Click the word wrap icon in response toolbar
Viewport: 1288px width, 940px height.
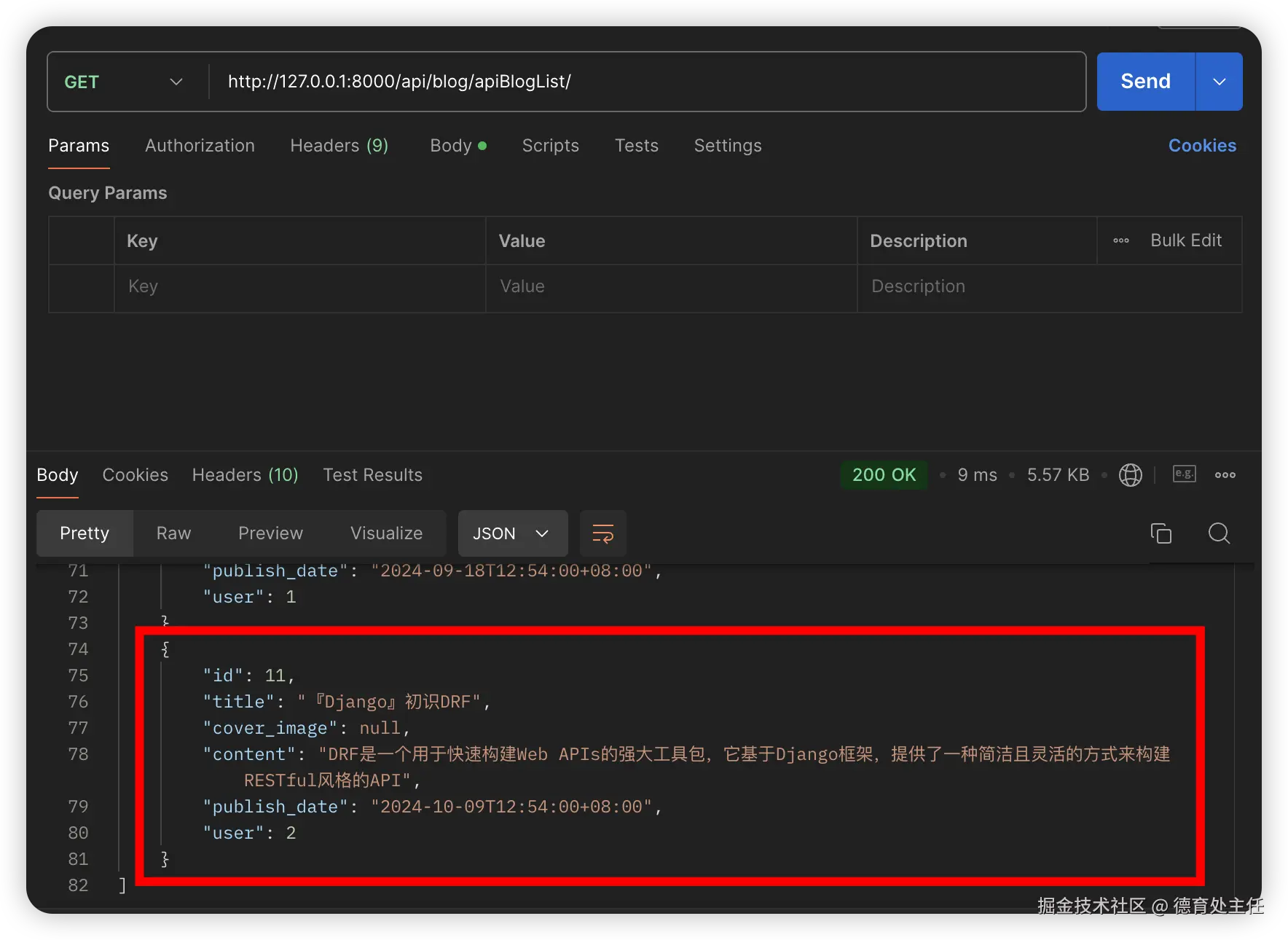point(602,533)
